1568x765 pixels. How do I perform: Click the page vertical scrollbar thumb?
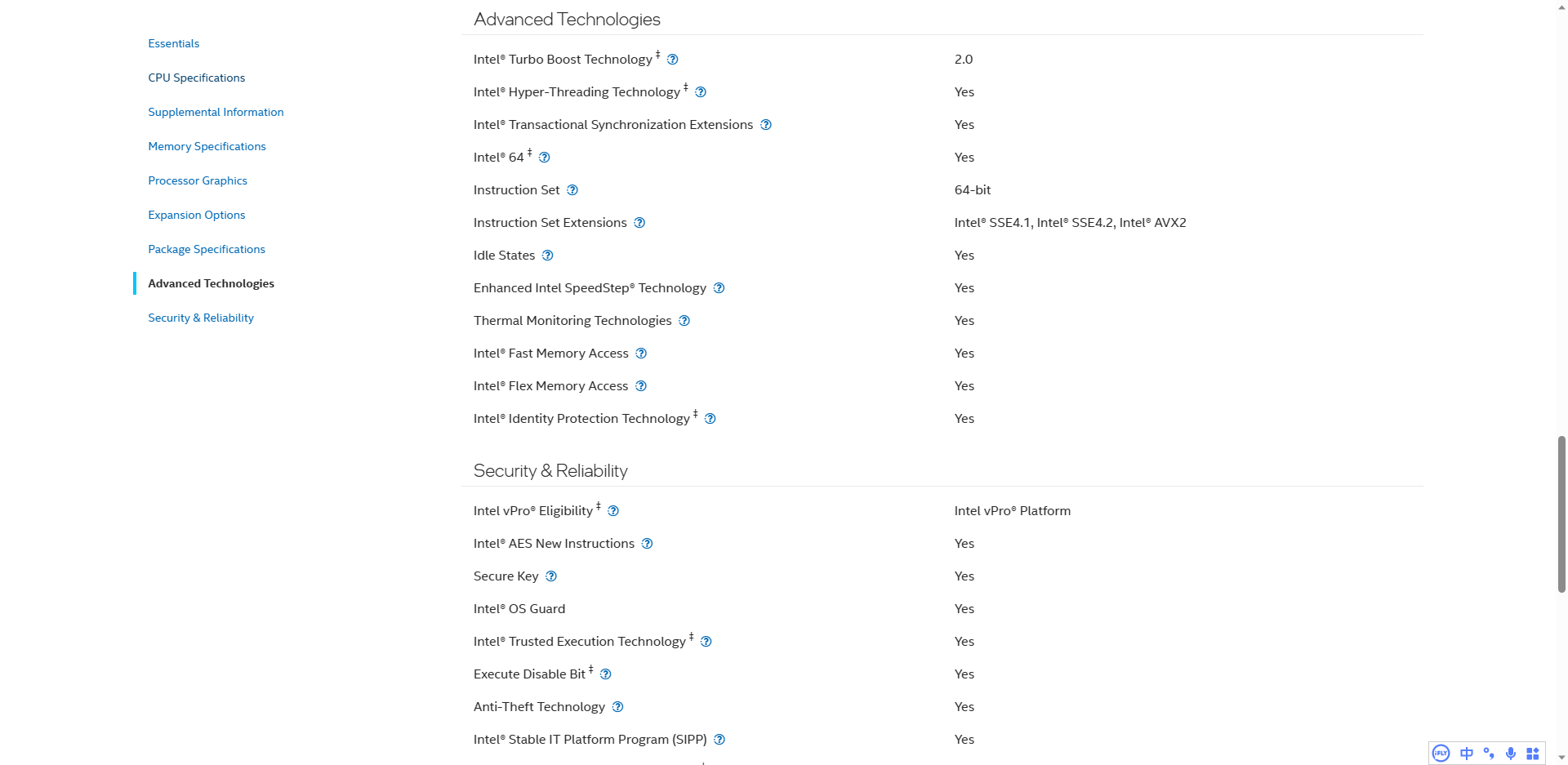[x=1561, y=514]
